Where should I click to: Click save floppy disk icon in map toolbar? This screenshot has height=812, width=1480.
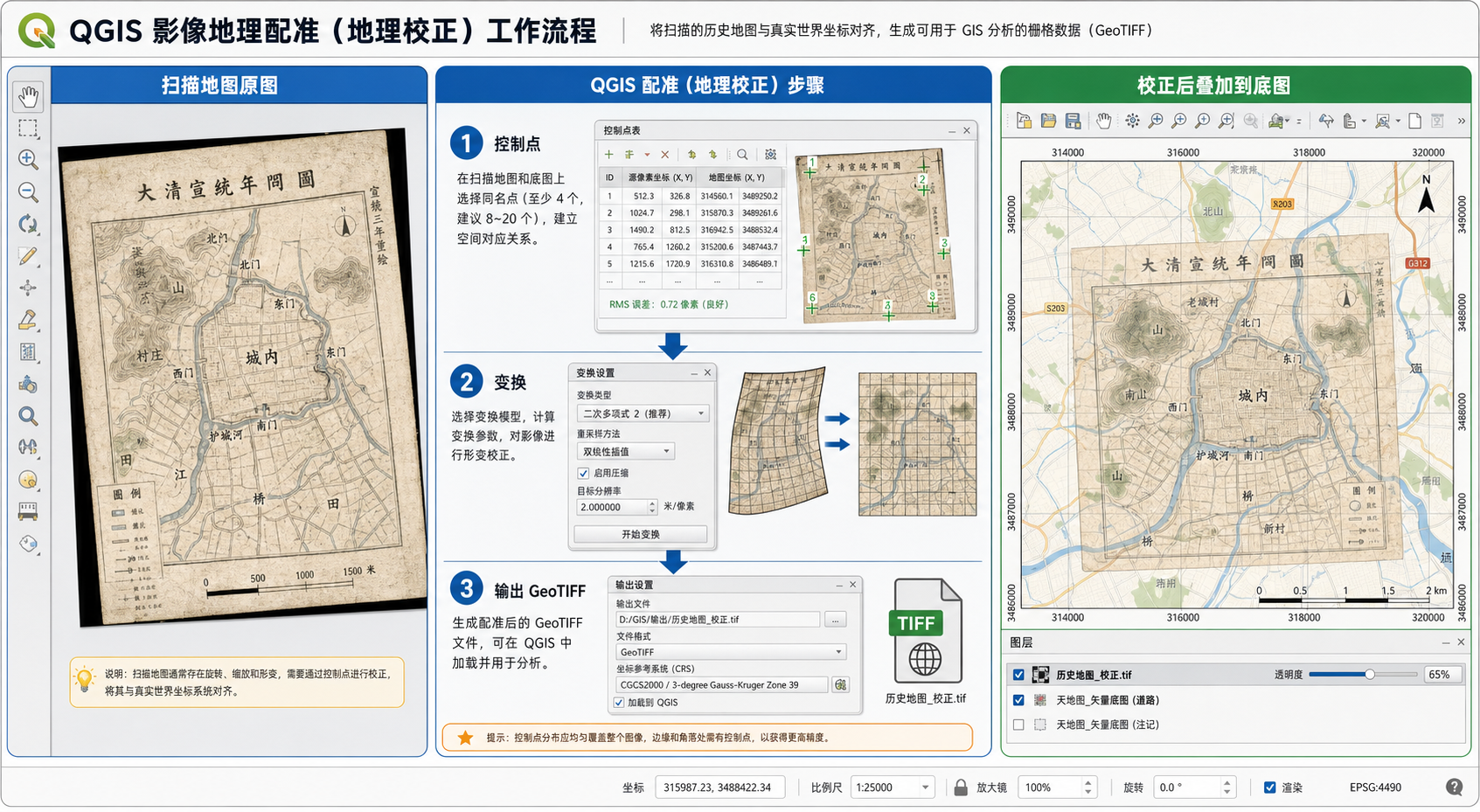1073,121
